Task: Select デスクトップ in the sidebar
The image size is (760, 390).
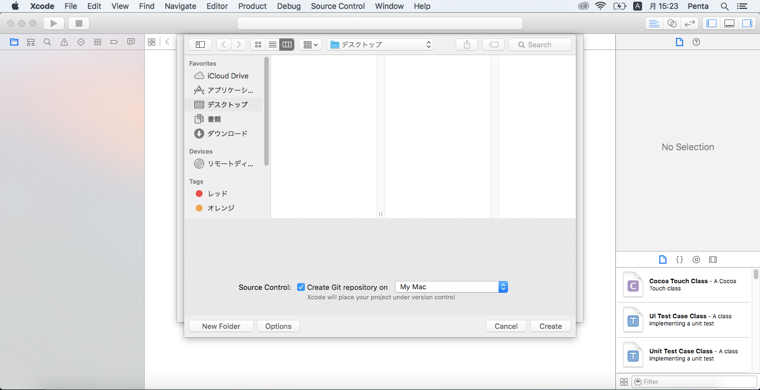Action: [223, 105]
